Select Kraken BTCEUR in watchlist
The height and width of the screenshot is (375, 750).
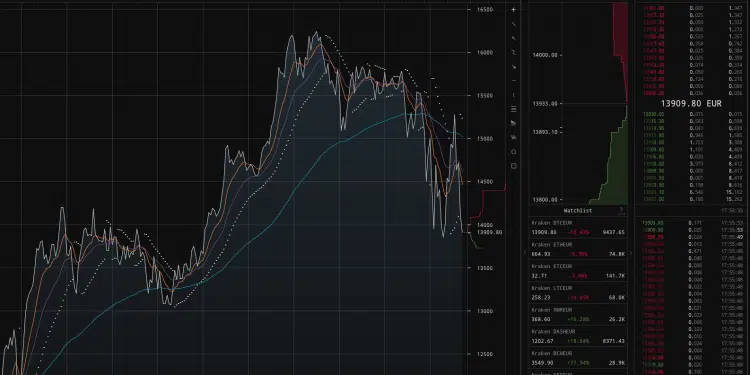tap(578, 228)
